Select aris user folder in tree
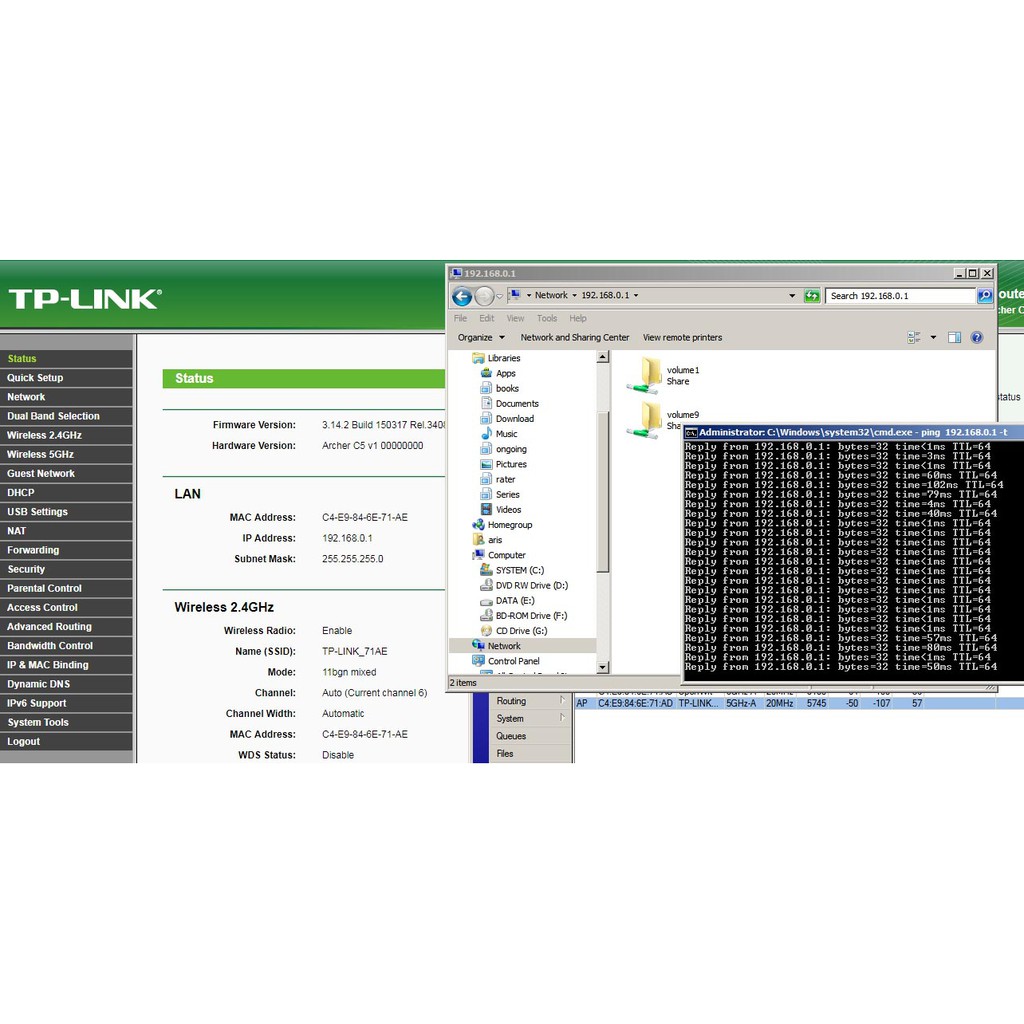The width and height of the screenshot is (1024, 1024). [487, 539]
